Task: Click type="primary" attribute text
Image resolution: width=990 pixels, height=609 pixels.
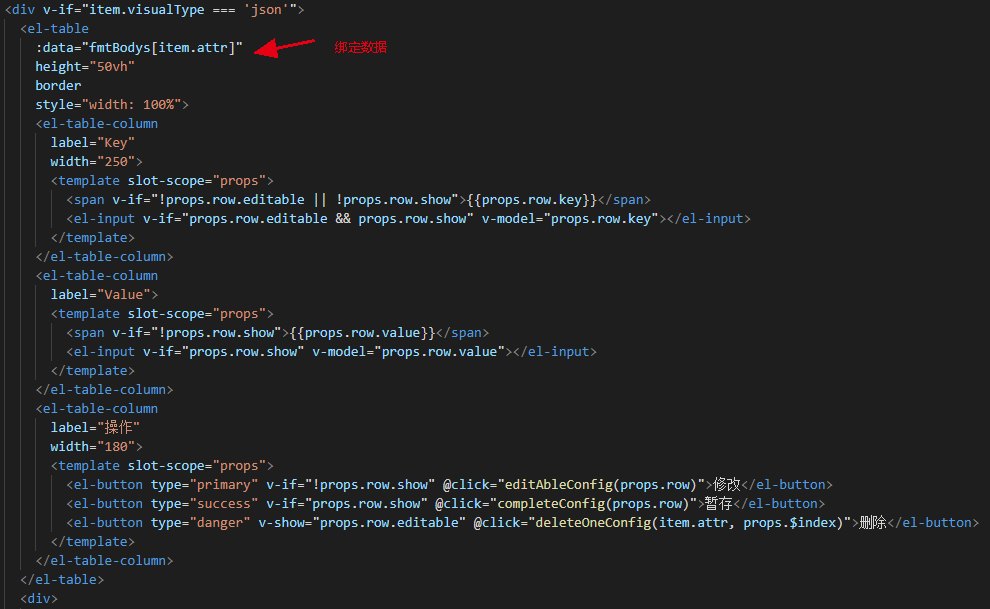Action: point(205,485)
